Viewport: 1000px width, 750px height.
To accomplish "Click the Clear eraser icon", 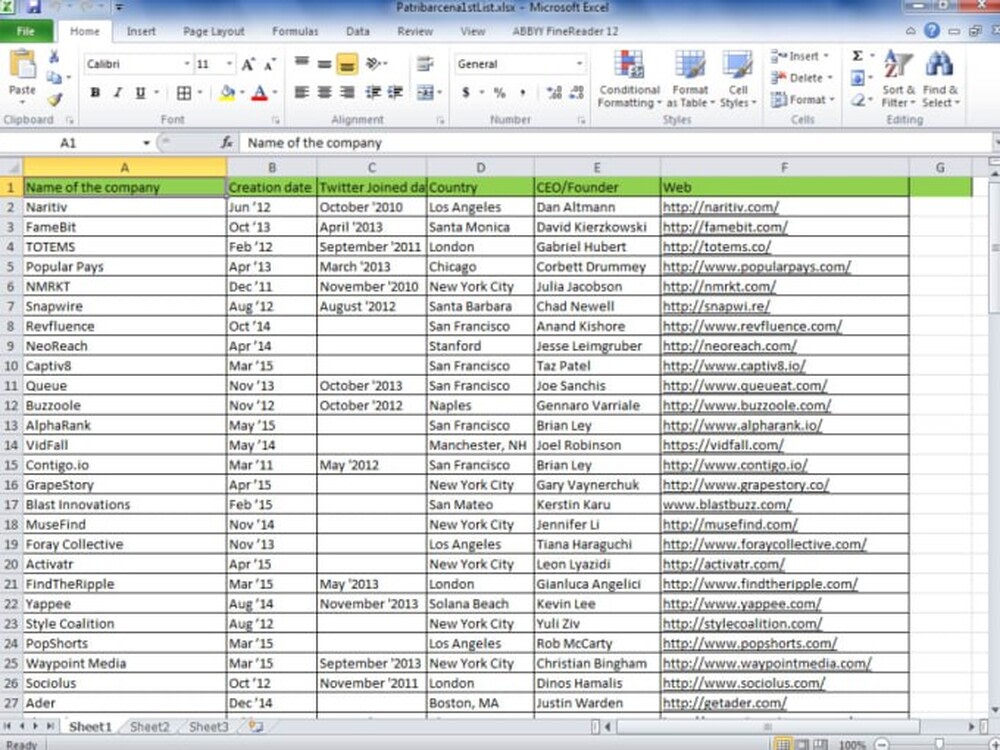I will click(x=858, y=99).
